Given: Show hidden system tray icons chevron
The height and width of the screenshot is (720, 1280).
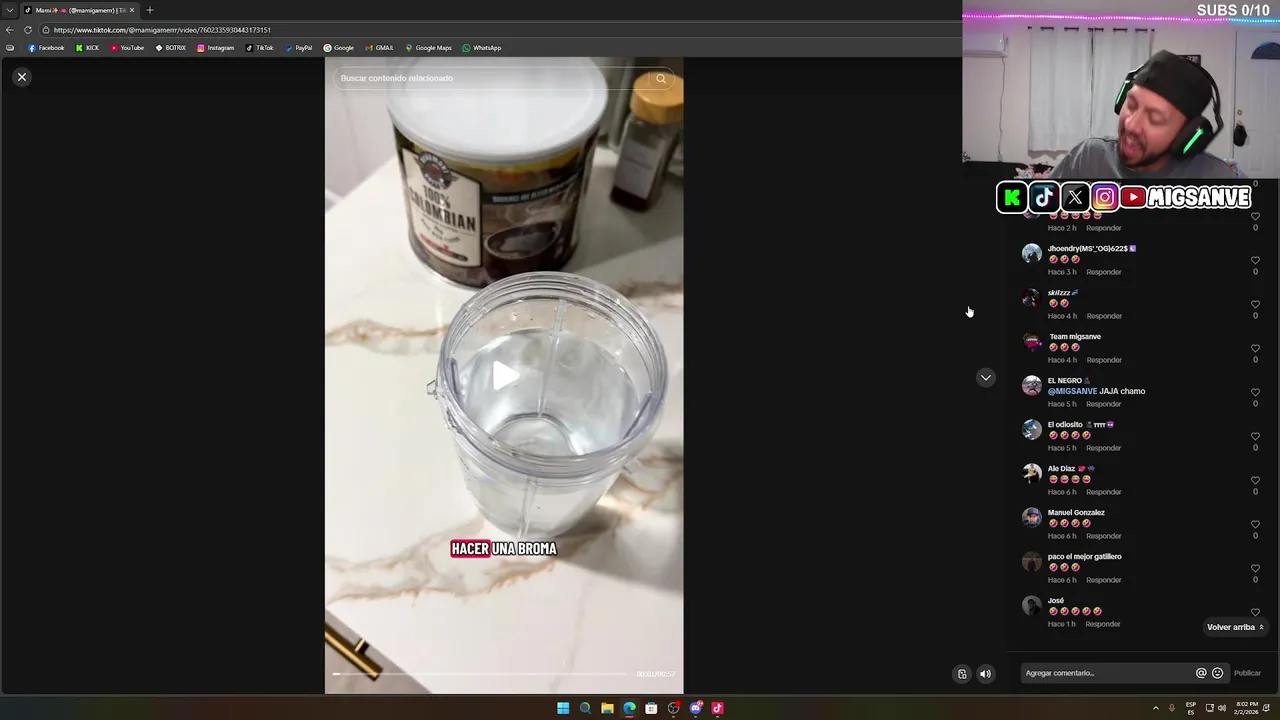Looking at the screenshot, I should click(1156, 708).
